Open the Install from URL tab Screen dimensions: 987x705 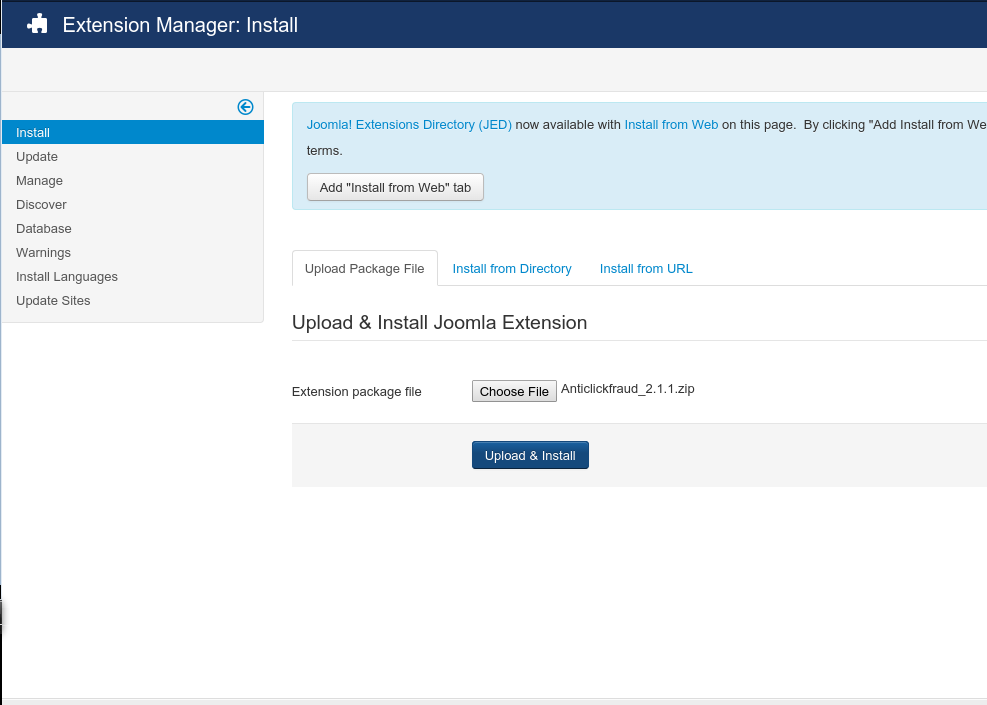(646, 269)
